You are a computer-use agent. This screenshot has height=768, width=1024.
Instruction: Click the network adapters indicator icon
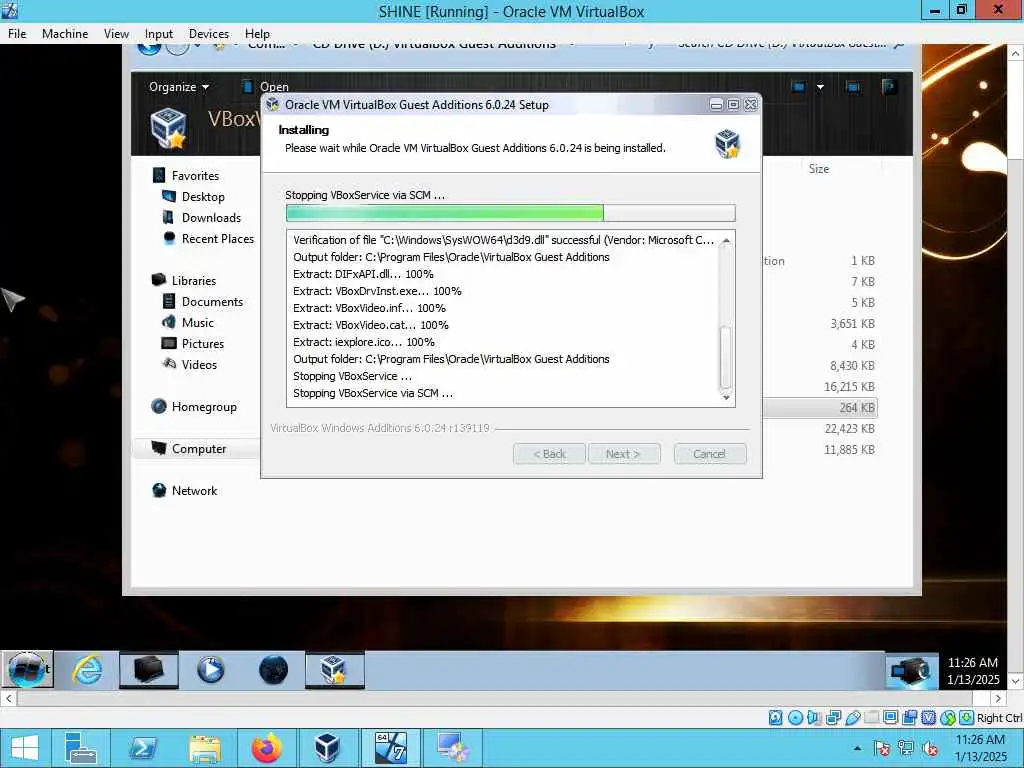click(833, 718)
